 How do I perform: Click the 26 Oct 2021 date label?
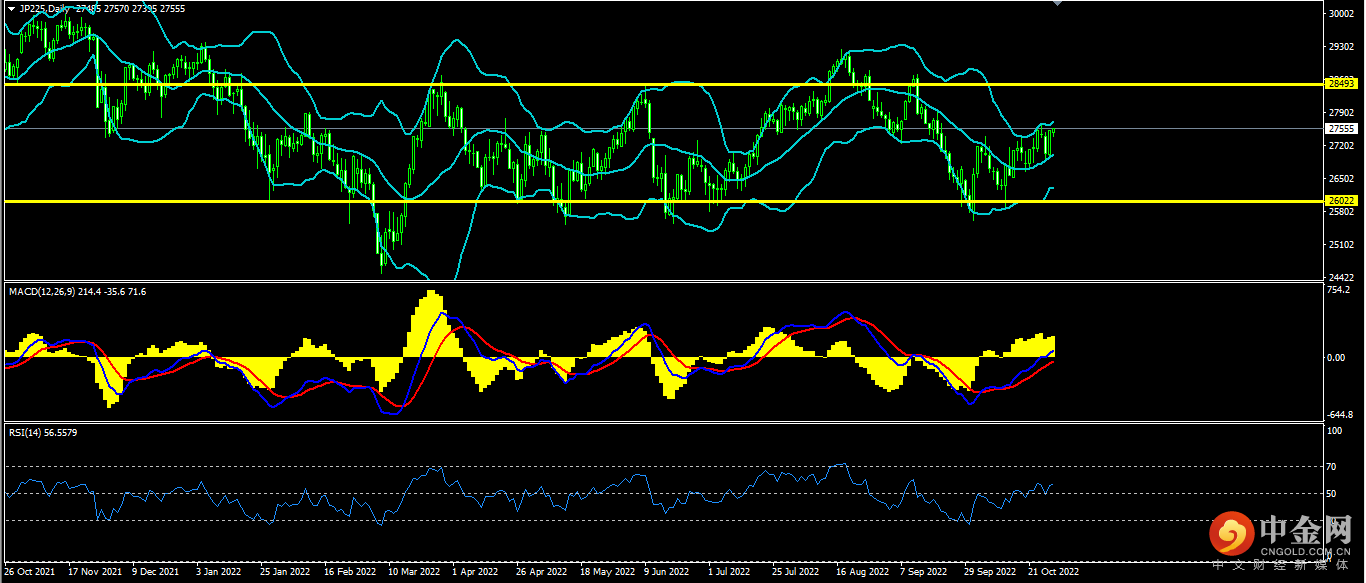[x=30, y=572]
